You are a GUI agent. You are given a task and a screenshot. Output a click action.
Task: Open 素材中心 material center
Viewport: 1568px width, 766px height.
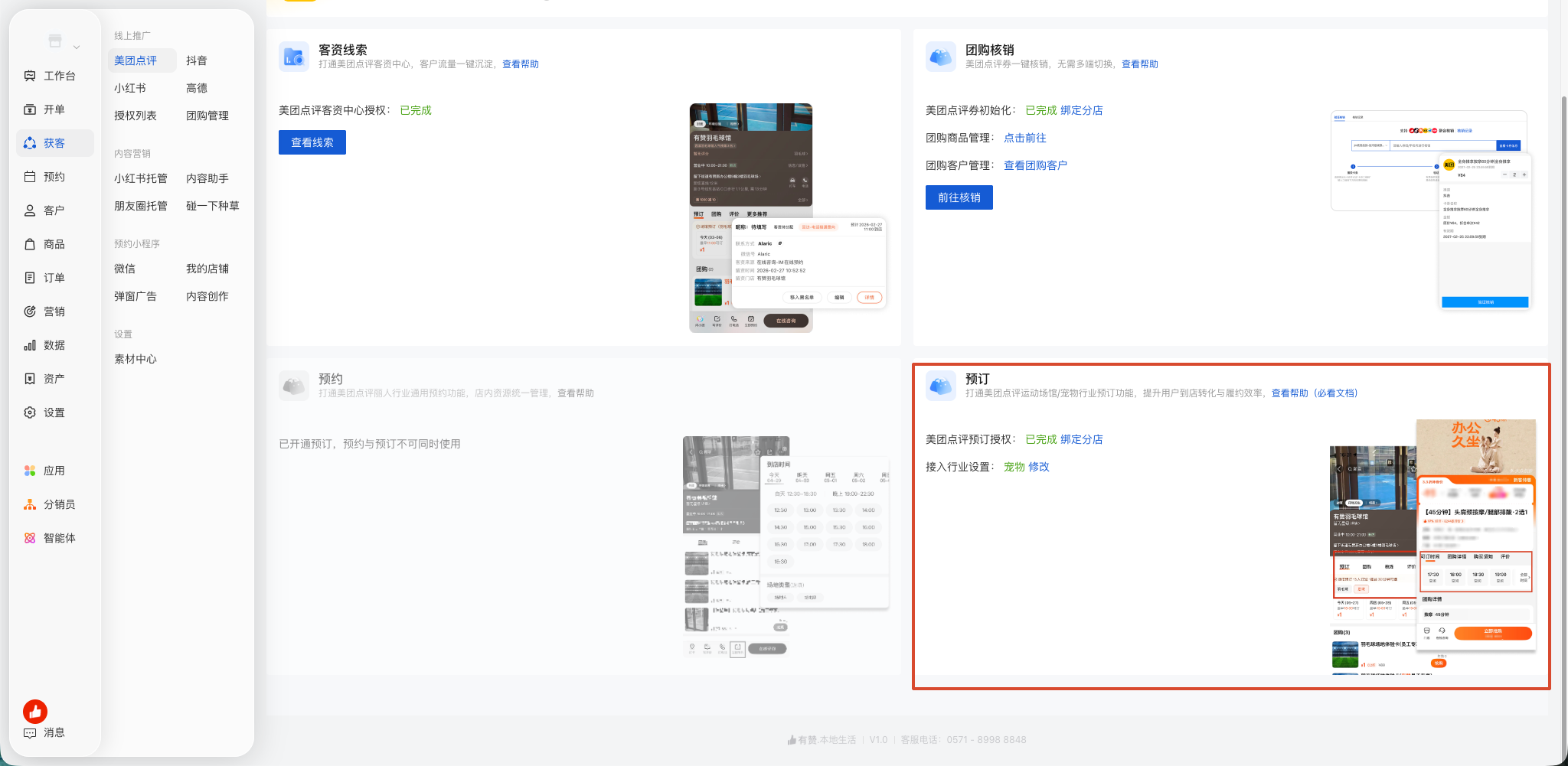coord(136,359)
